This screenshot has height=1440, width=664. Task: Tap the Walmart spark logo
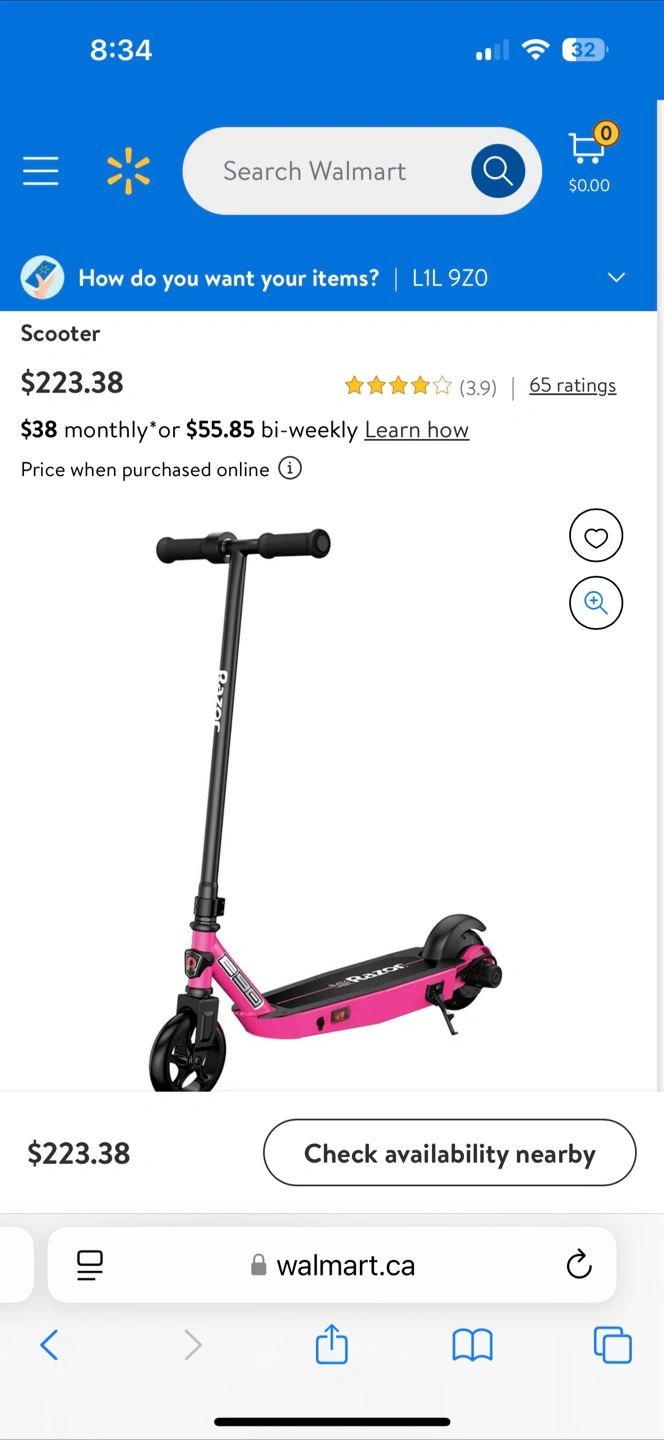click(x=128, y=171)
